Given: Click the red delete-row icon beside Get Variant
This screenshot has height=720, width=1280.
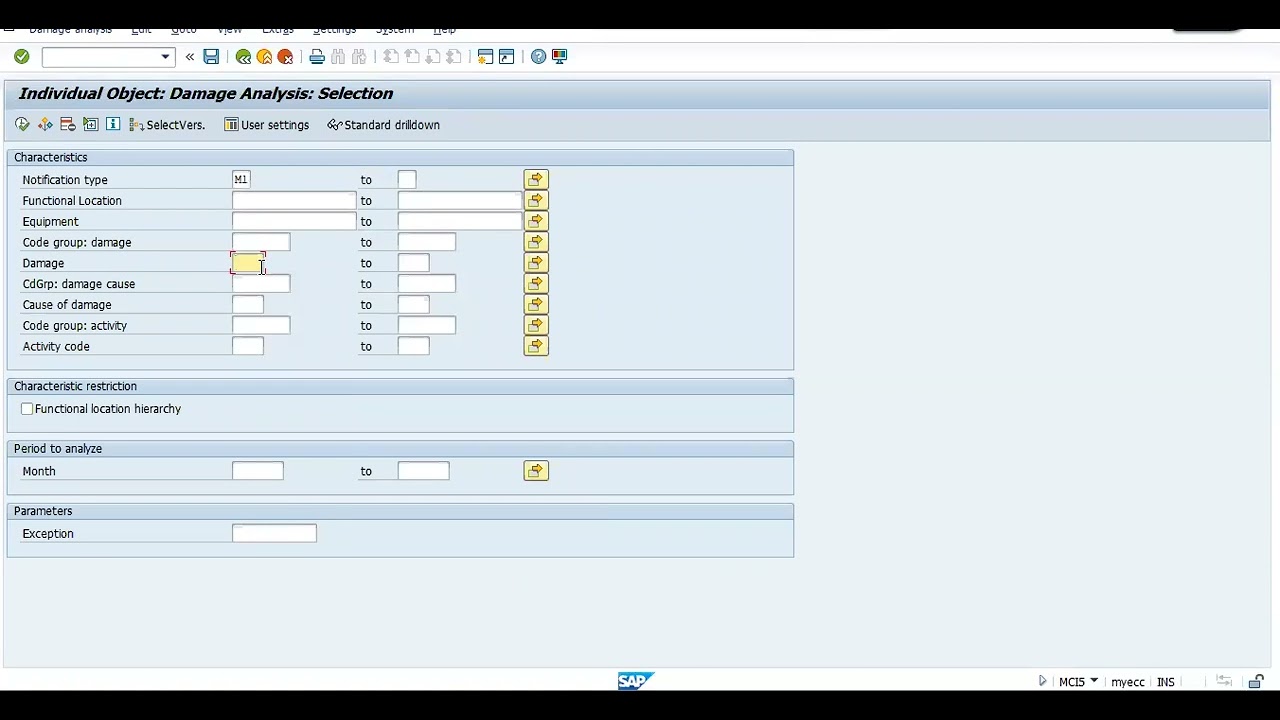Looking at the screenshot, I should pyautogui.click(x=68, y=124).
